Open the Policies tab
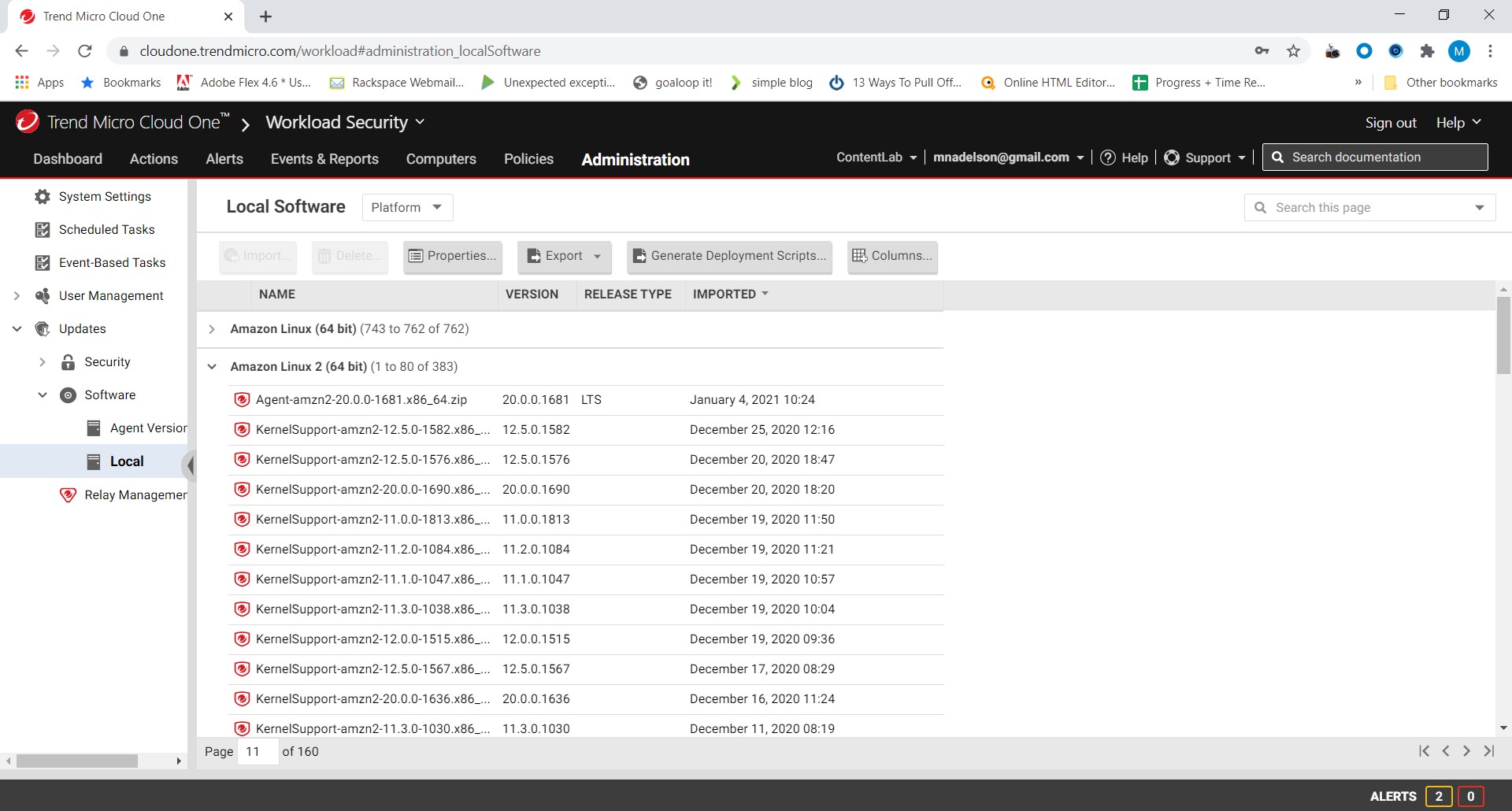Viewport: 1512px width, 811px height. pyautogui.click(x=528, y=159)
